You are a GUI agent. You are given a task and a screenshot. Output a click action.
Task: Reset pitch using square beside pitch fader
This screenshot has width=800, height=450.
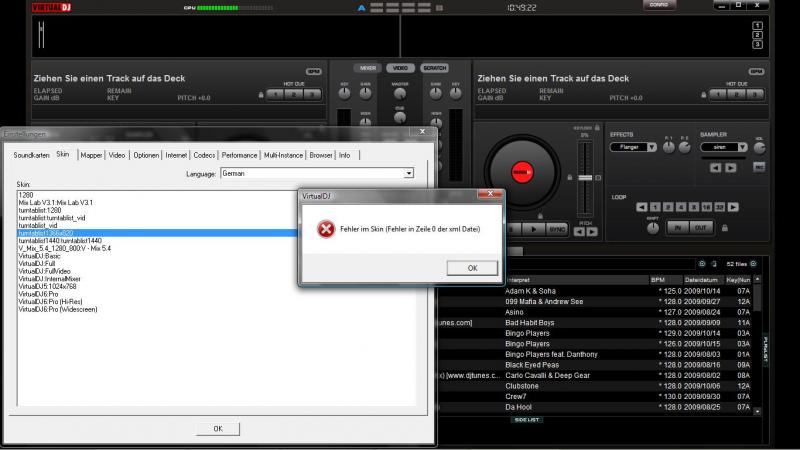pyautogui.click(x=598, y=178)
